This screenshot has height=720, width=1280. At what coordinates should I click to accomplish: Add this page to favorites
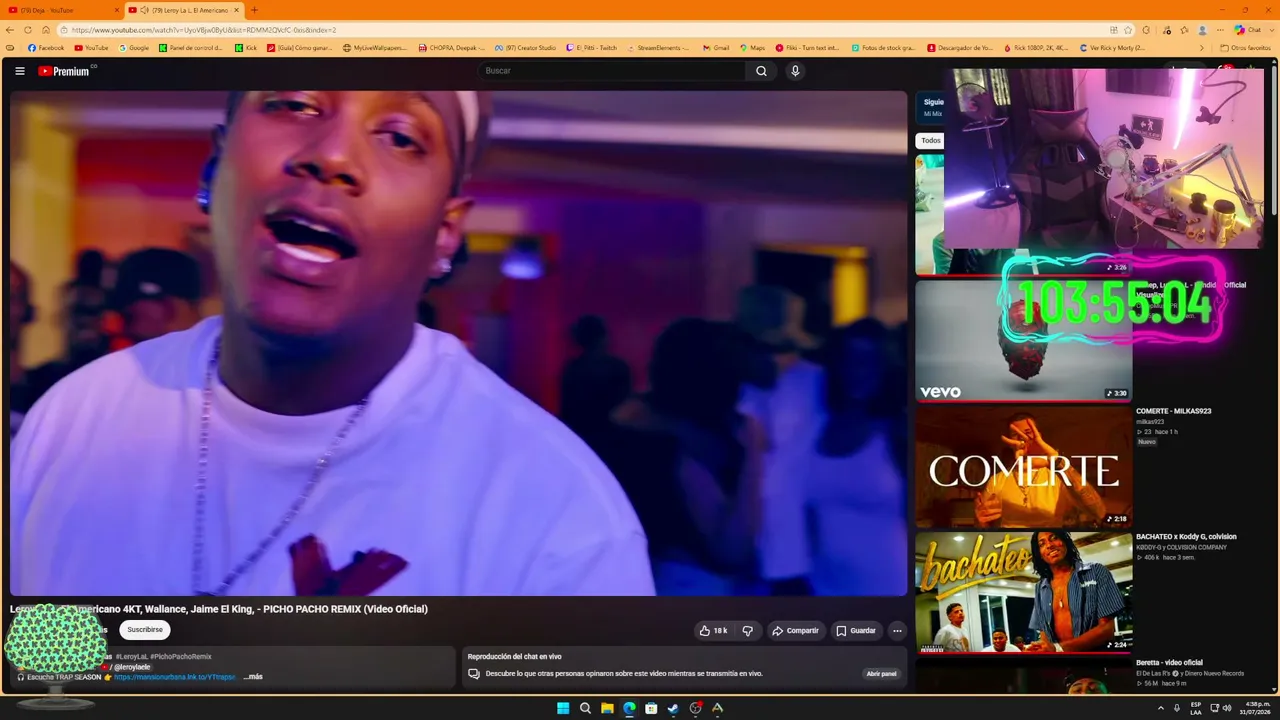pos(1128,30)
